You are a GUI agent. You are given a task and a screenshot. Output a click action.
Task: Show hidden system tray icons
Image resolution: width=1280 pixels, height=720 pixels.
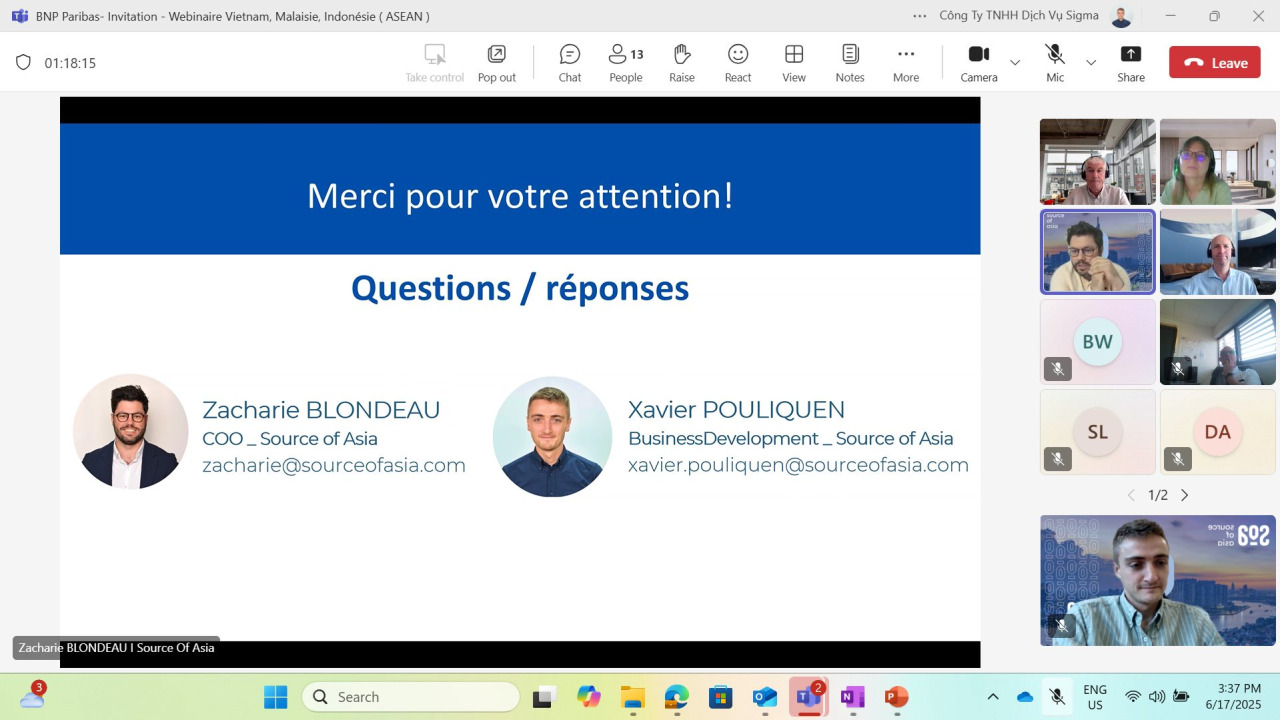[x=993, y=697]
